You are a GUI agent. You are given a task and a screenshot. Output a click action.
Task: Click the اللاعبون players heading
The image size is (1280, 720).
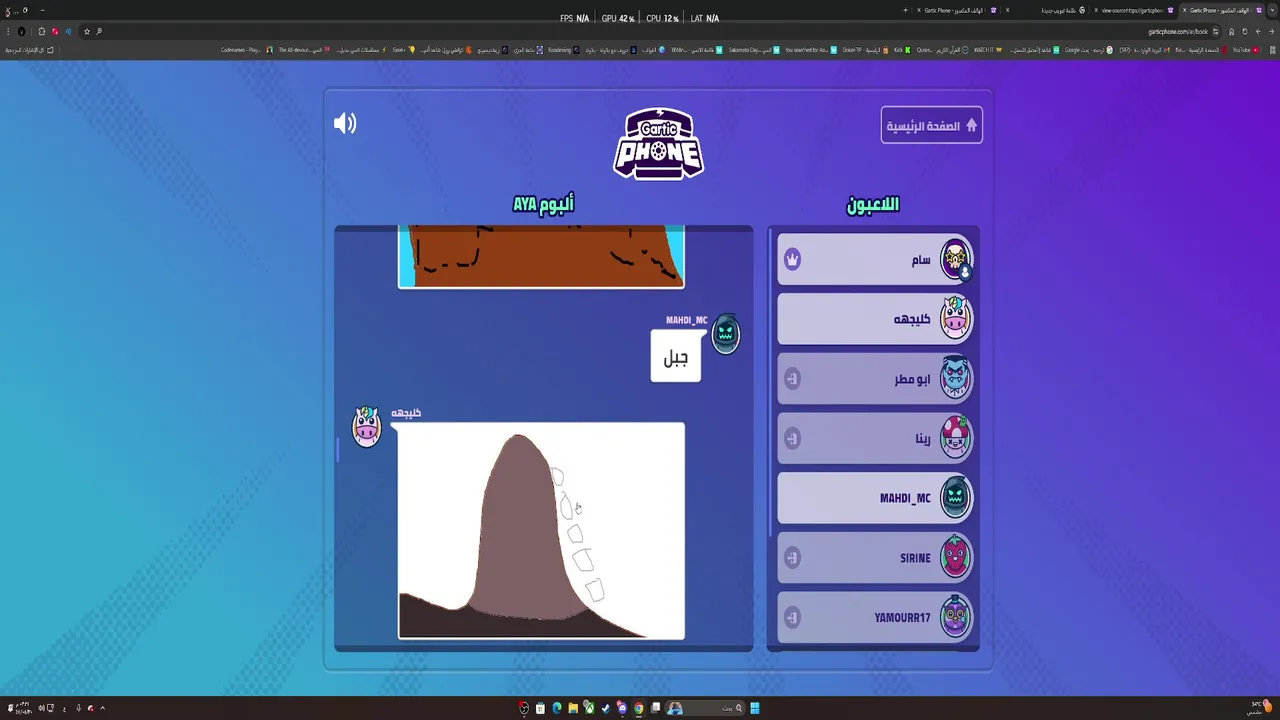pos(873,204)
